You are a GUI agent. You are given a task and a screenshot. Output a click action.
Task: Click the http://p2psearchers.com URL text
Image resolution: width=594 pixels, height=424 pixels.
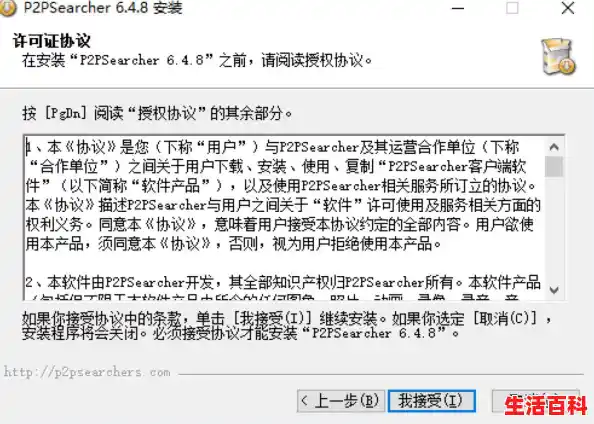coord(87,372)
